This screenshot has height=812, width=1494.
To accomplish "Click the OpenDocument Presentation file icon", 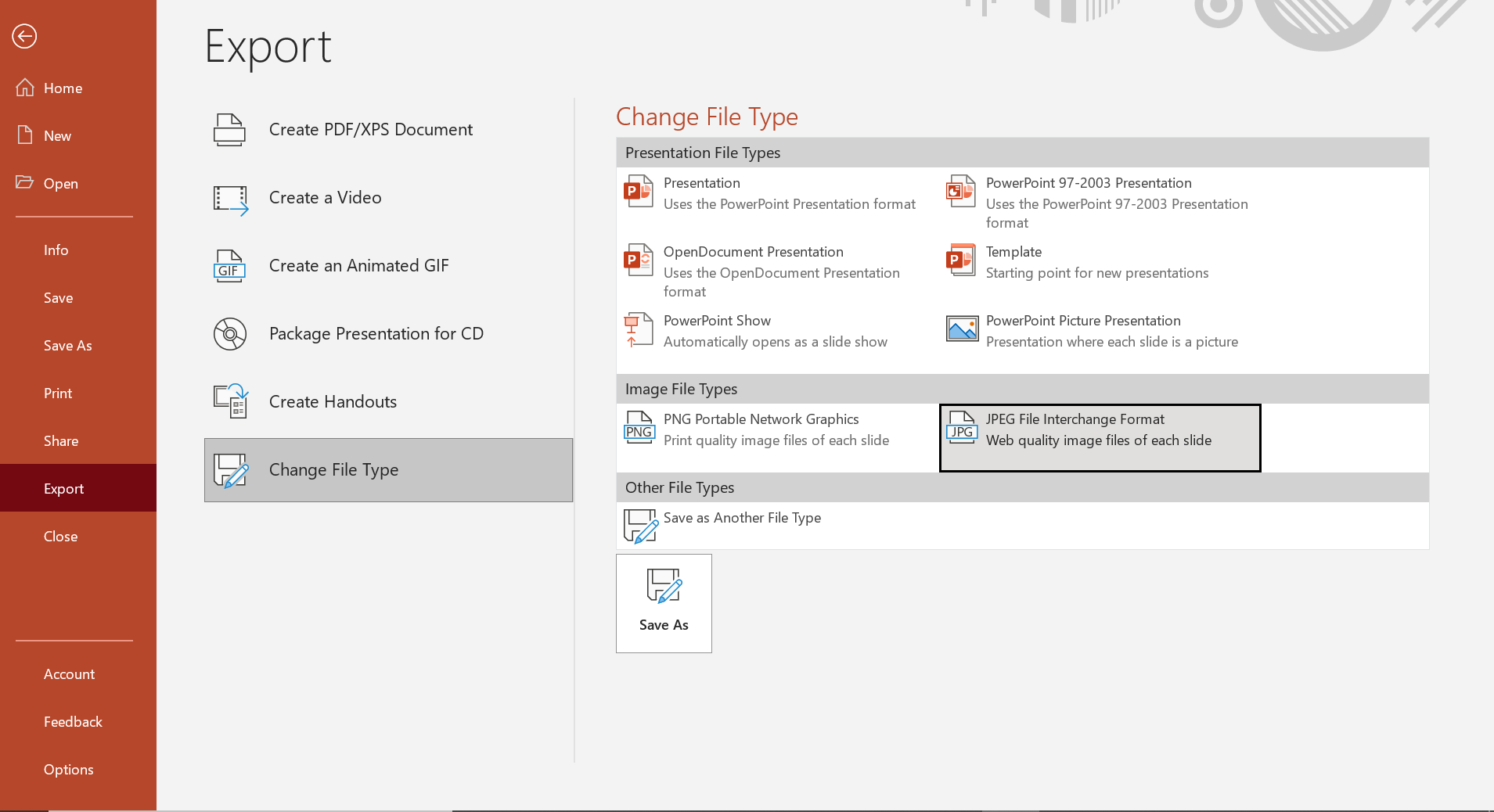I will tap(639, 260).
